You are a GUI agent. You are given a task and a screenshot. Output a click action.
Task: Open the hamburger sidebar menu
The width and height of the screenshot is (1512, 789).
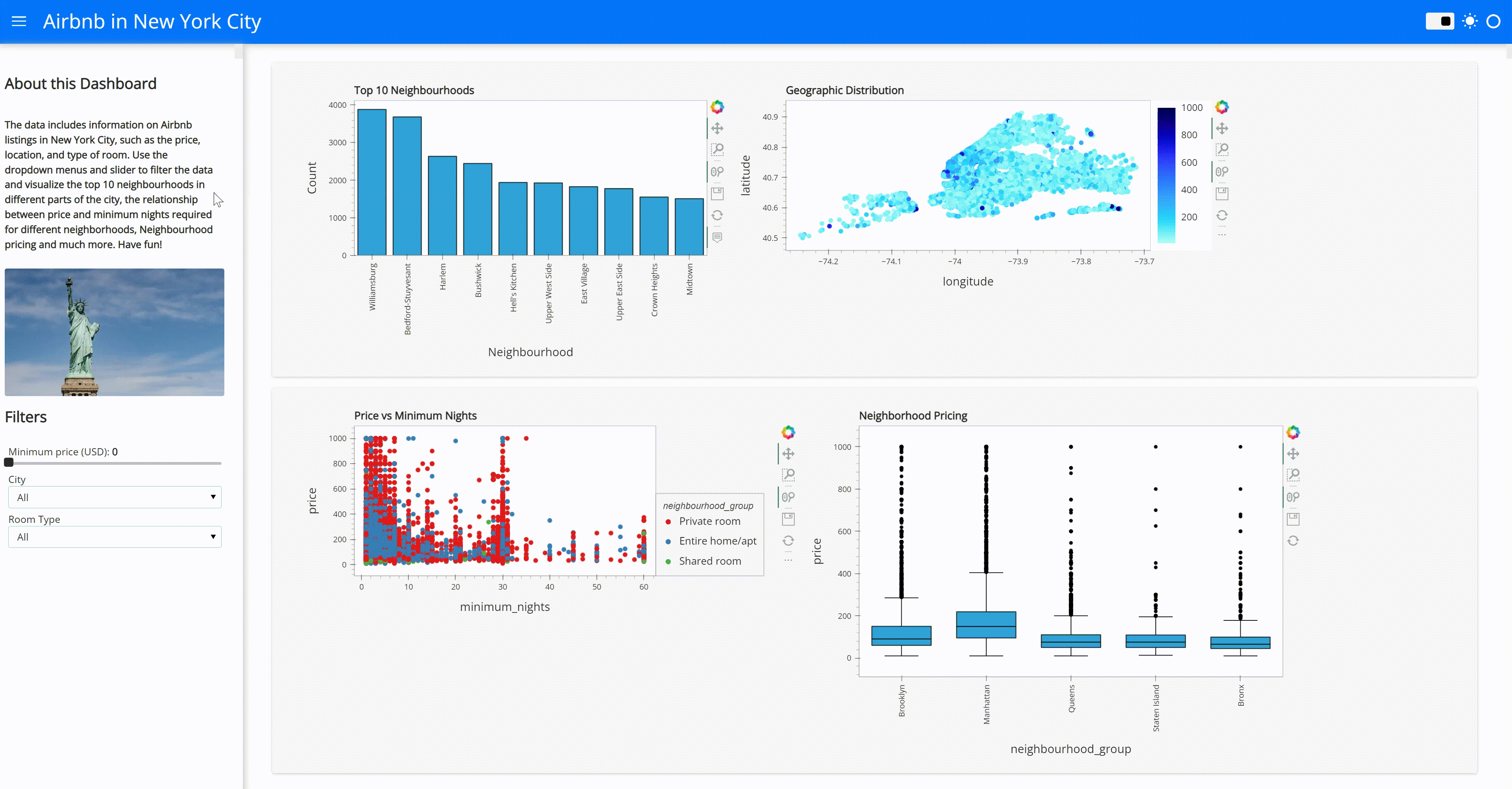[x=19, y=22]
